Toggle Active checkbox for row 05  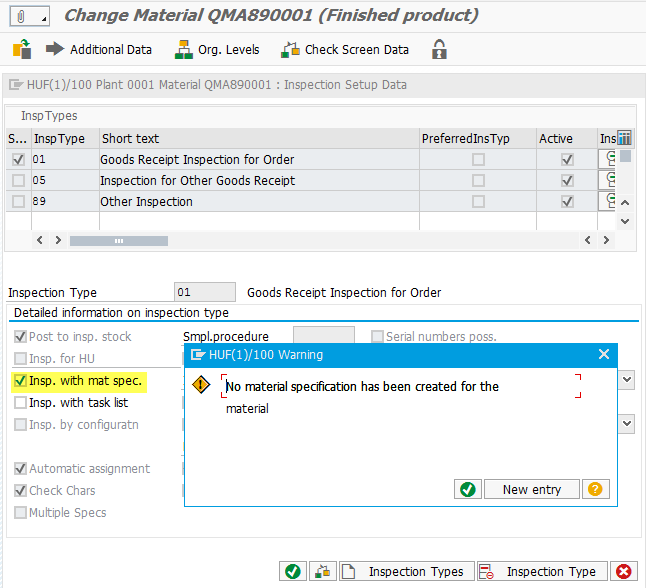[567, 180]
